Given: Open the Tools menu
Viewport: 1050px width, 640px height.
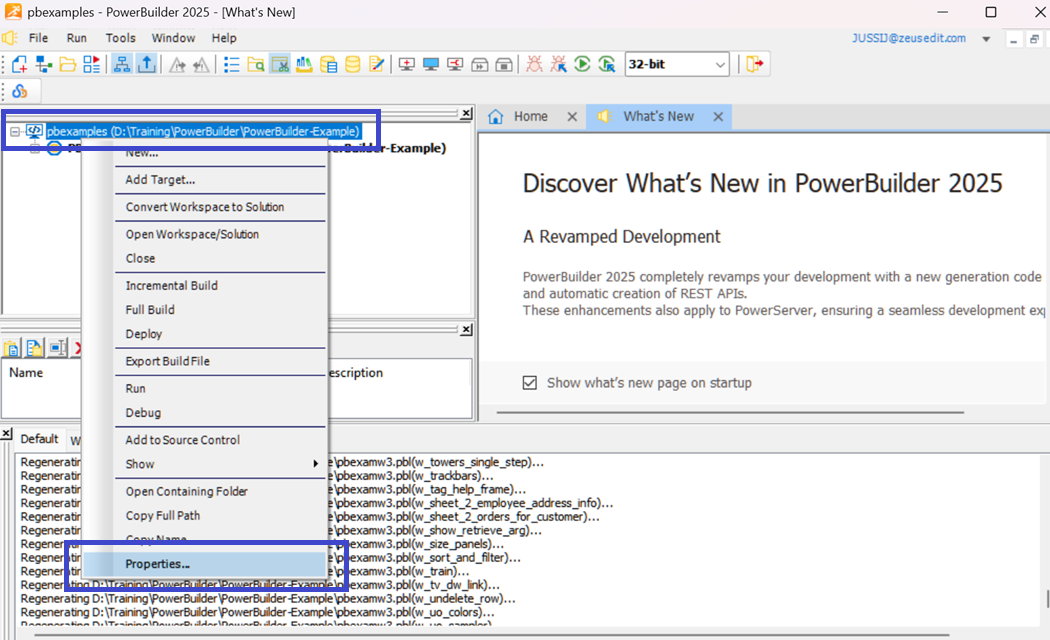Looking at the screenshot, I should click(121, 38).
